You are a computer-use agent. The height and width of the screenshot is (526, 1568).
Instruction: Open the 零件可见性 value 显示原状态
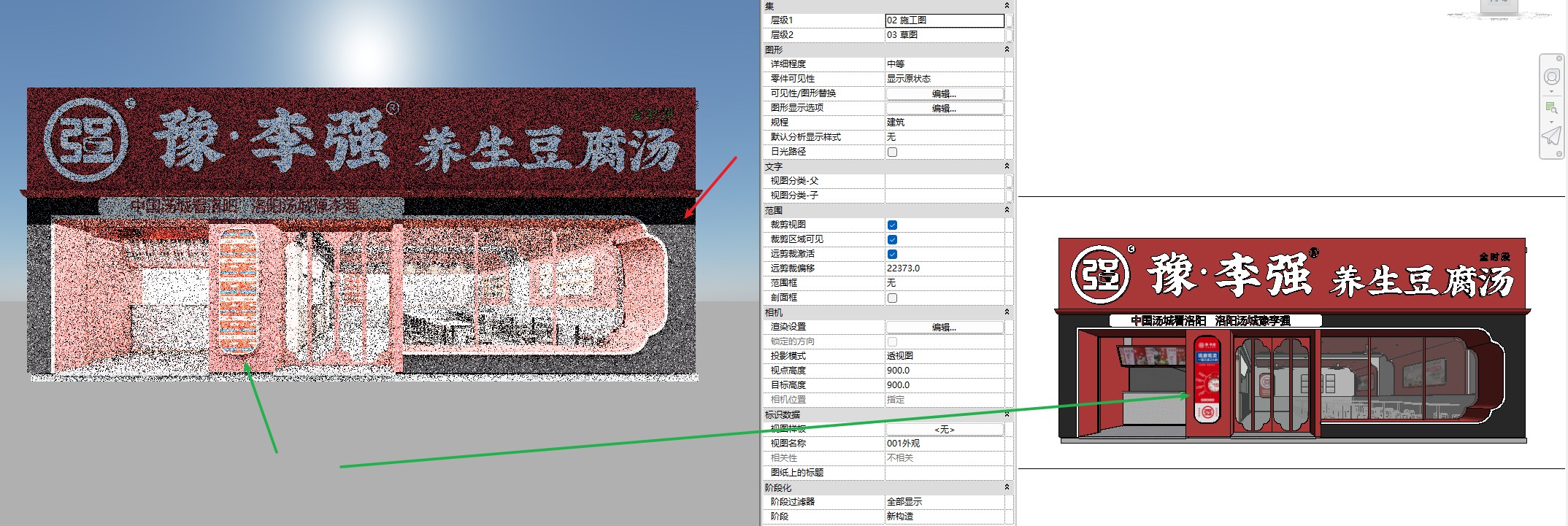[945, 79]
